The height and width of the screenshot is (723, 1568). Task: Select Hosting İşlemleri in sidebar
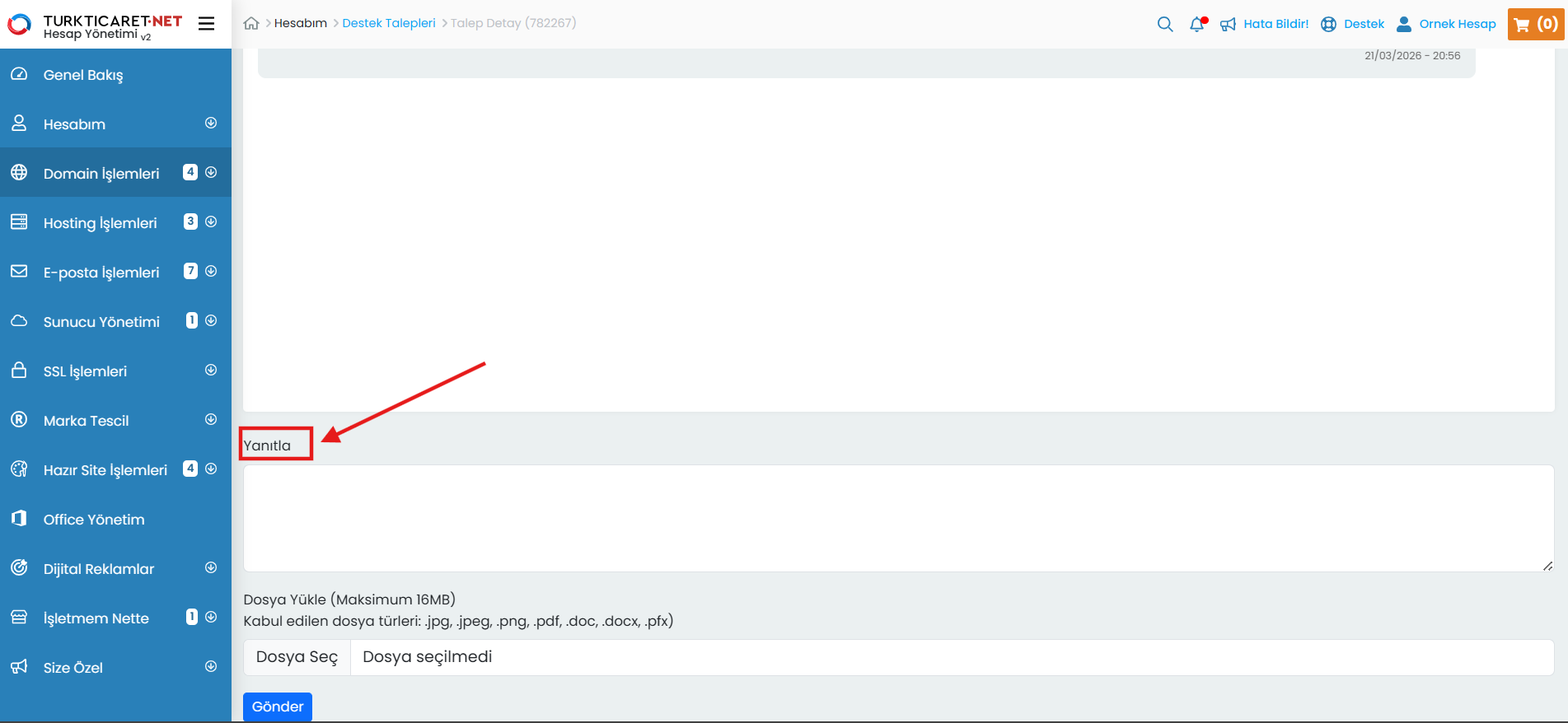100,223
